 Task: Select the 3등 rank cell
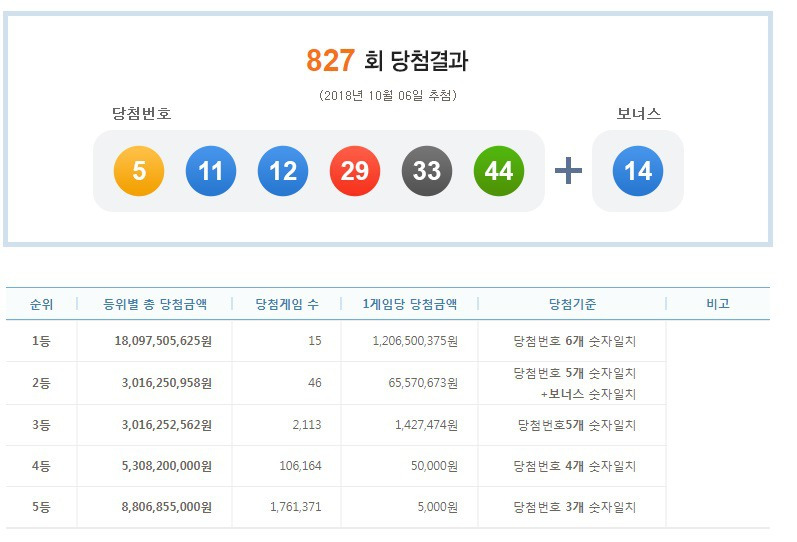coord(41,425)
